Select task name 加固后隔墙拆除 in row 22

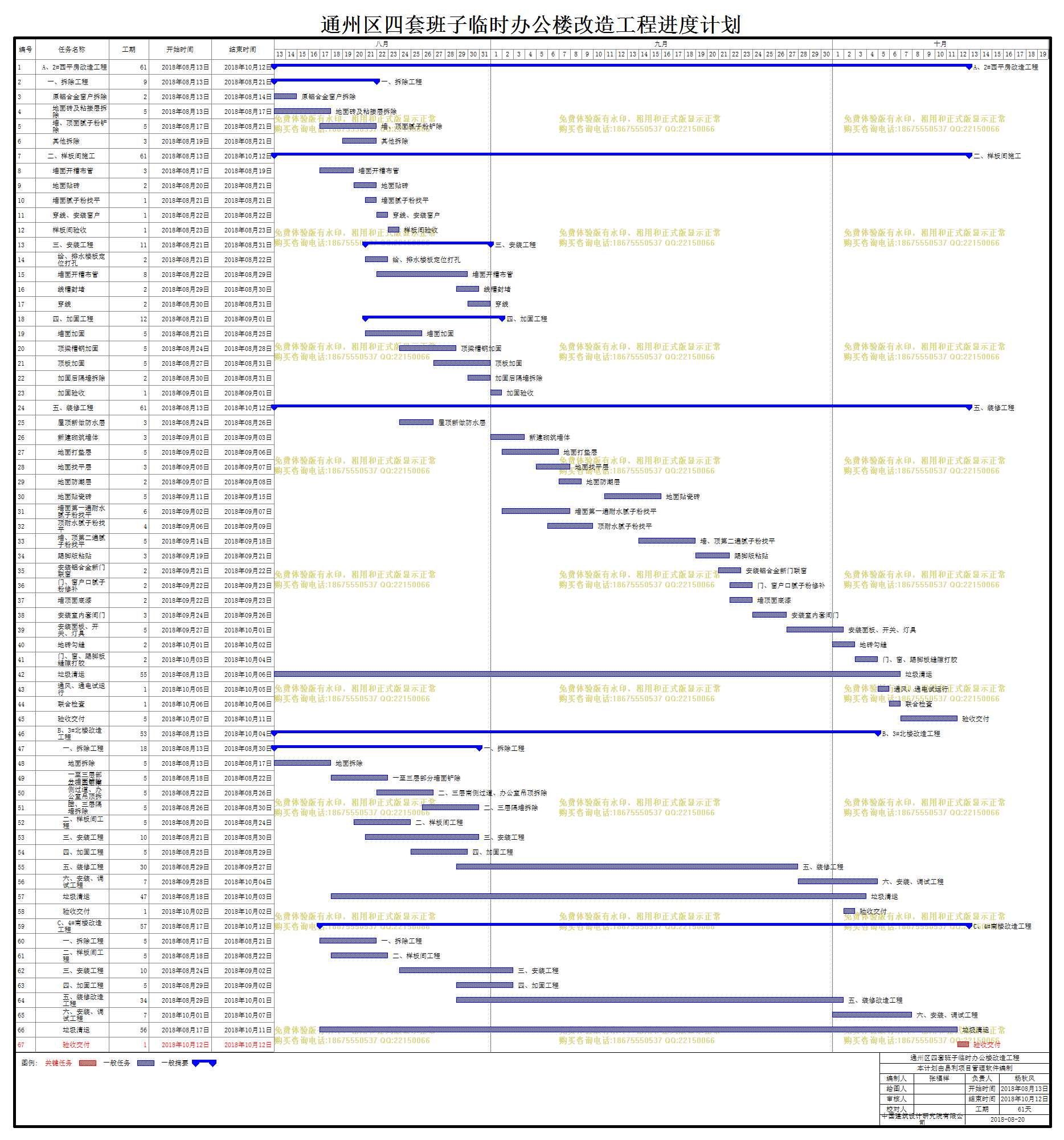pyautogui.click(x=81, y=378)
